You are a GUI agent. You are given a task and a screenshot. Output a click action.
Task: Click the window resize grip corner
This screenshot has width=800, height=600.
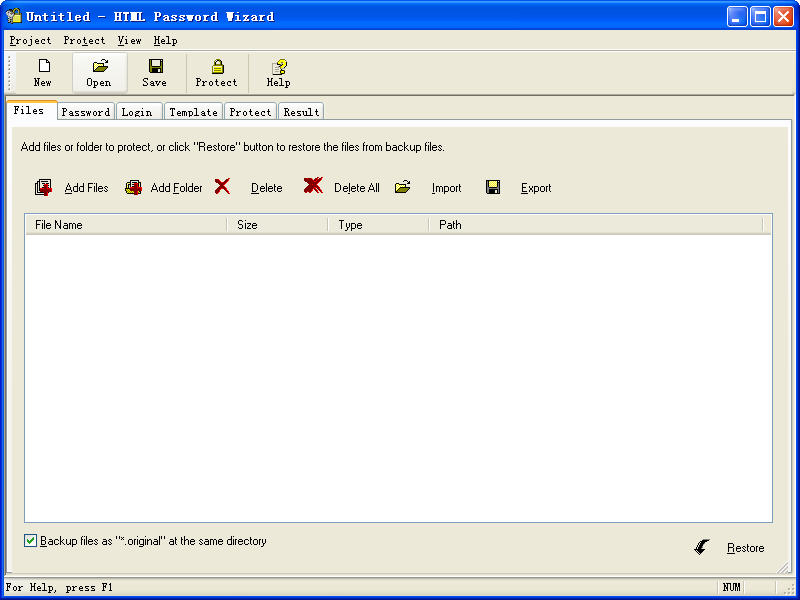(788, 588)
